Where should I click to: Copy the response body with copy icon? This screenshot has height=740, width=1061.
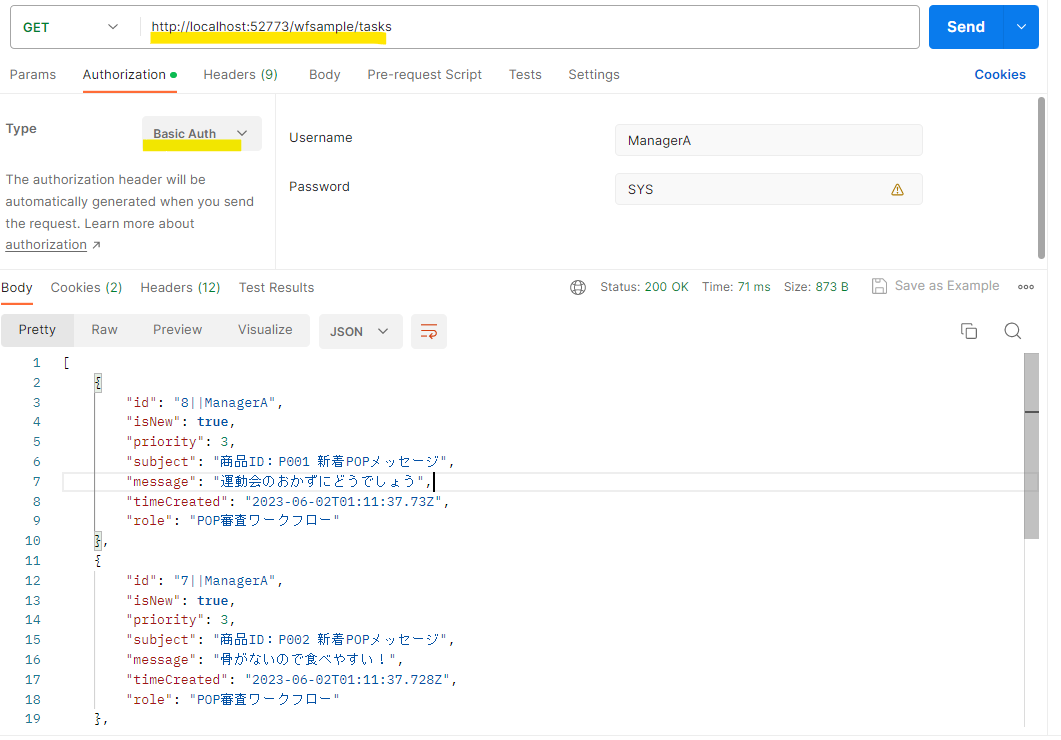tap(969, 331)
